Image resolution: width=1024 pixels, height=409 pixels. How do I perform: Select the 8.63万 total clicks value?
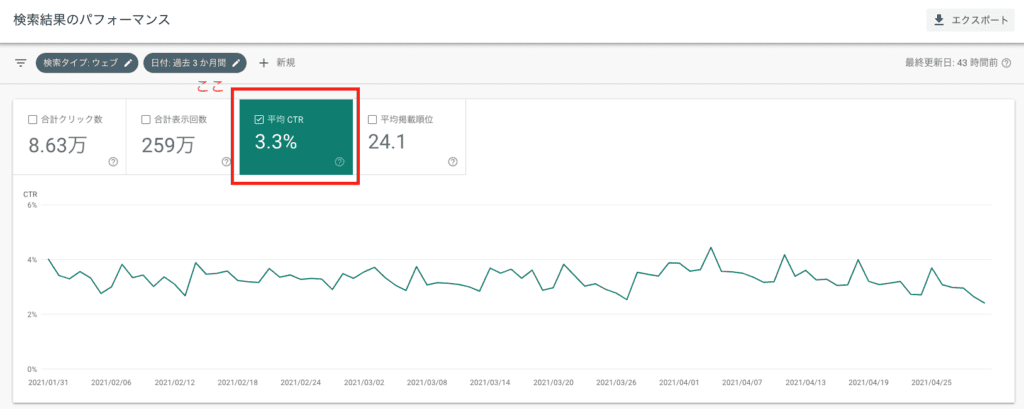pos(57,145)
